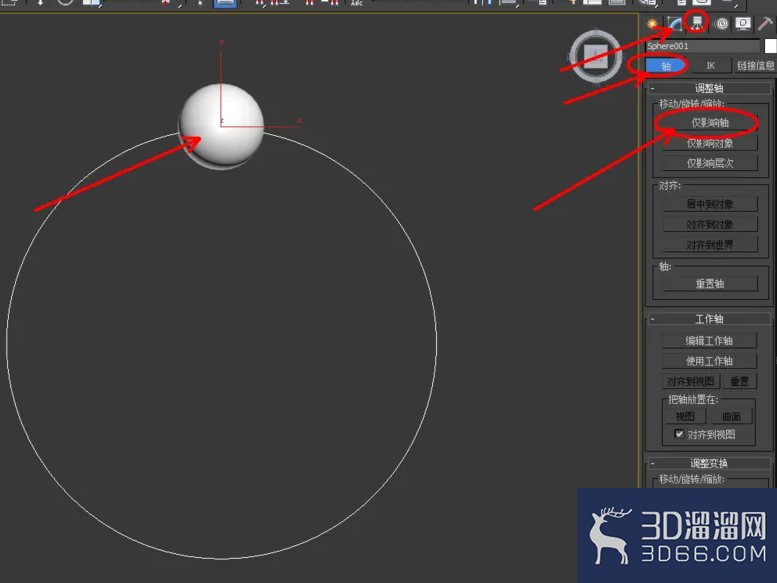Switch to the IK tab

click(x=710, y=65)
